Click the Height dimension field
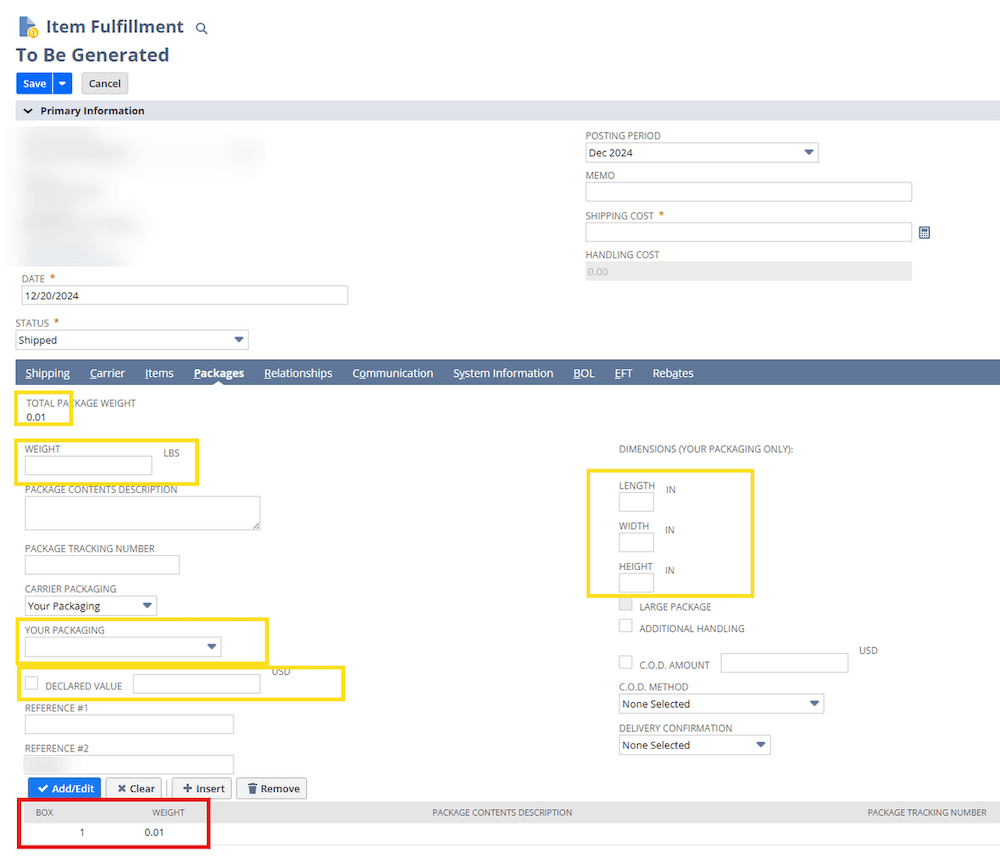 pyautogui.click(x=636, y=583)
